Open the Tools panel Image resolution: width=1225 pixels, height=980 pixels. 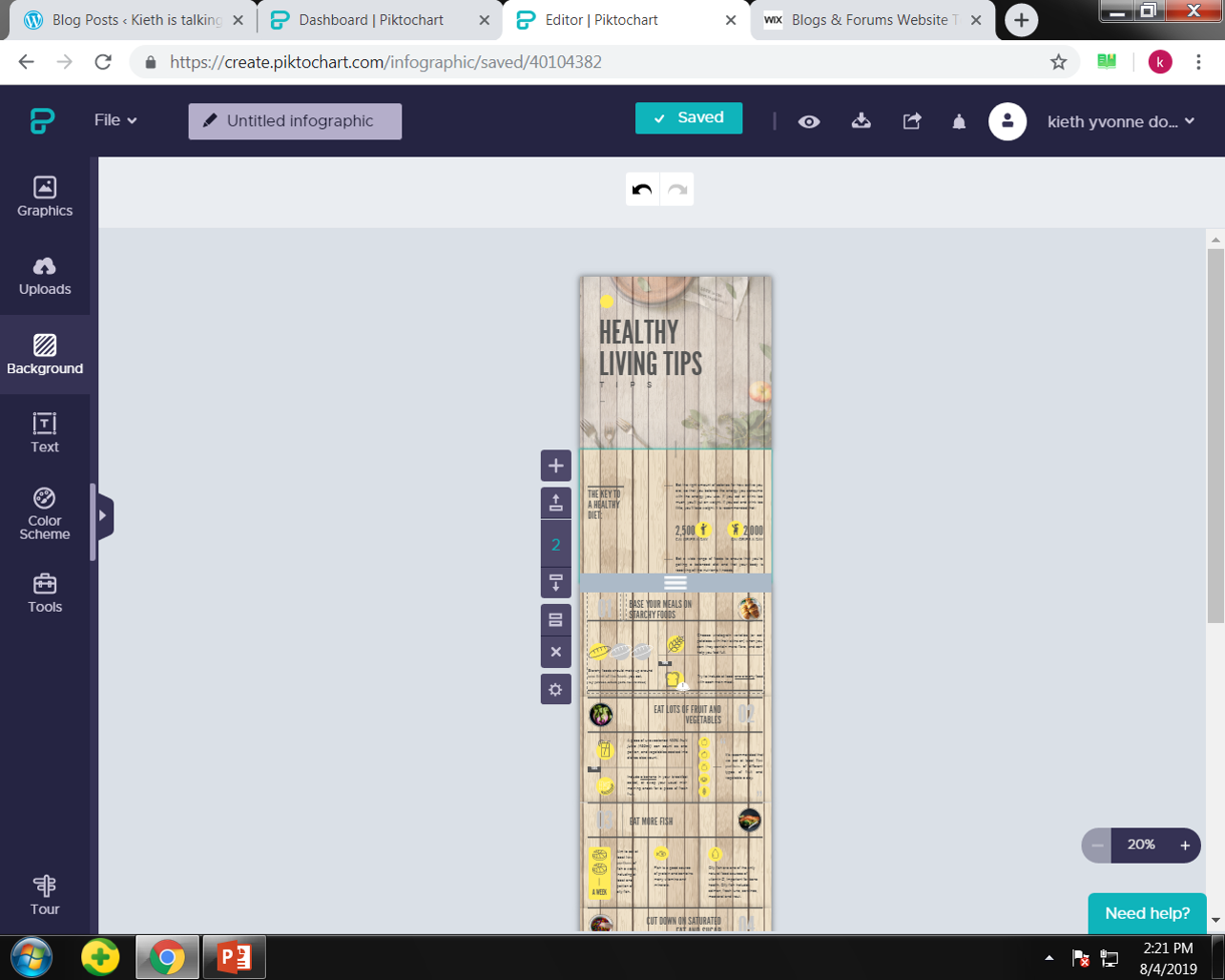tap(45, 593)
